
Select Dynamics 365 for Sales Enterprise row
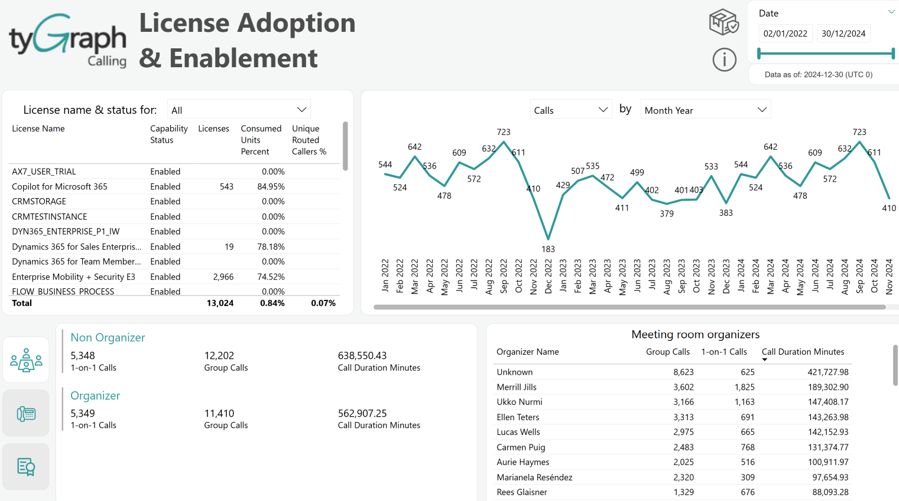coord(175,246)
